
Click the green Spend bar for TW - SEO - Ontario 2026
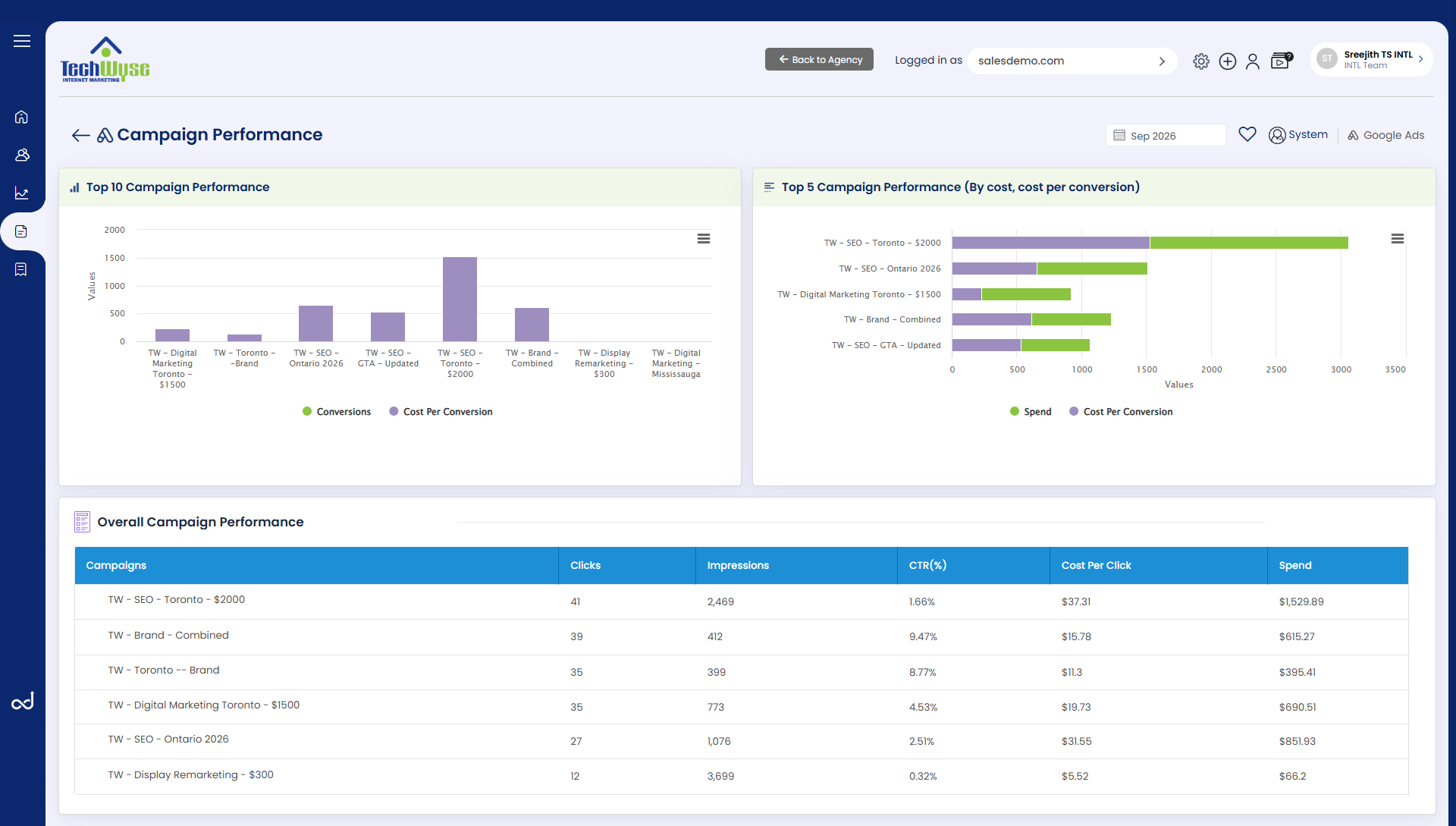coord(1092,269)
